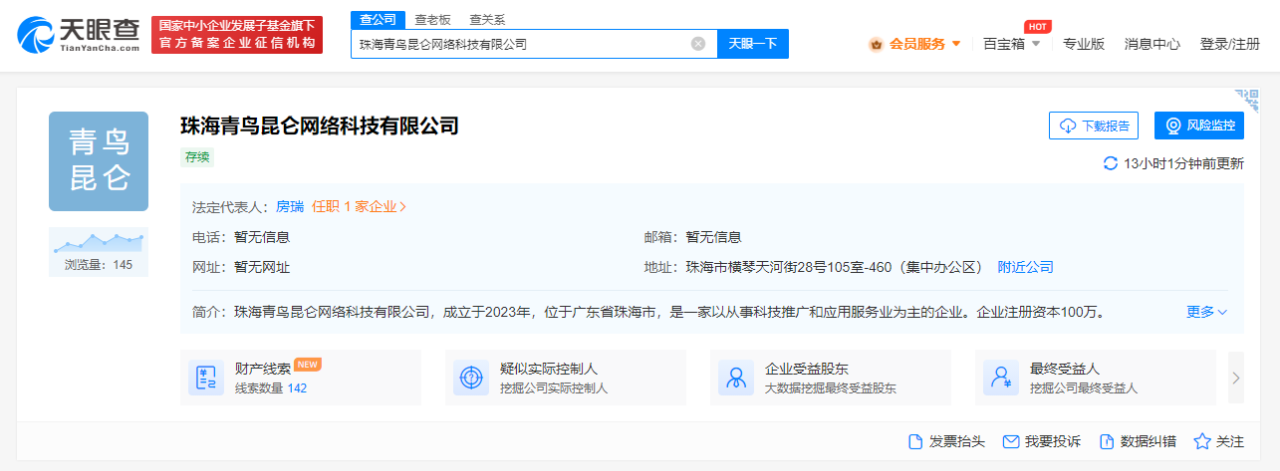This screenshot has height=471, width=1280.
Task: Click the 附近公司 link
Action: 1026,267
